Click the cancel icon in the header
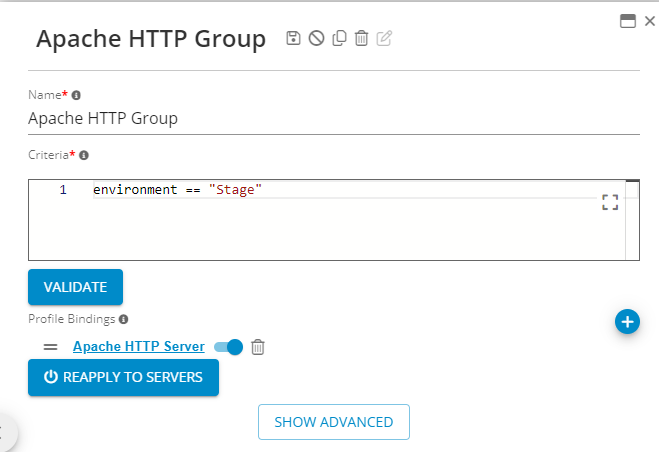Viewport: 659px width, 452px height. point(316,39)
